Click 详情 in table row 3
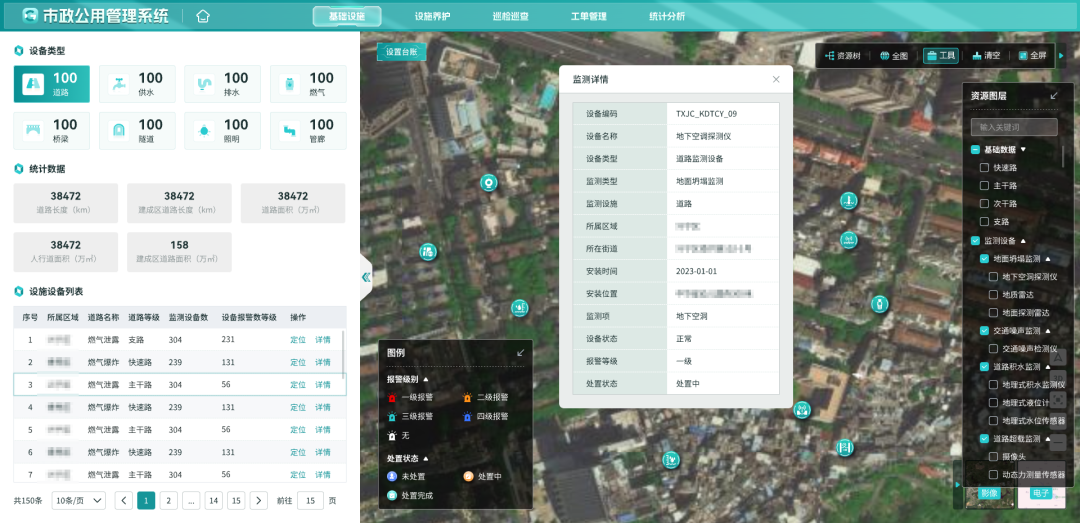 pos(323,384)
